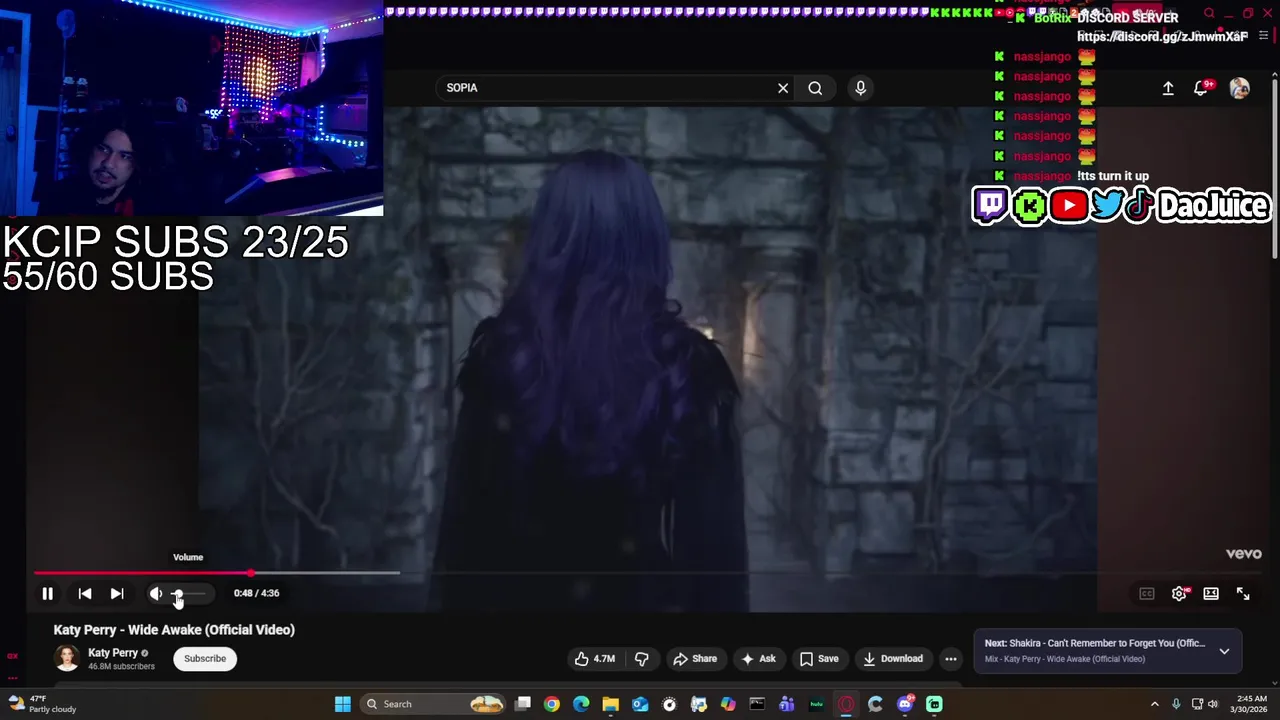Open the Katy Perry channel name link
Image resolution: width=1280 pixels, height=720 pixels.
pos(113,653)
